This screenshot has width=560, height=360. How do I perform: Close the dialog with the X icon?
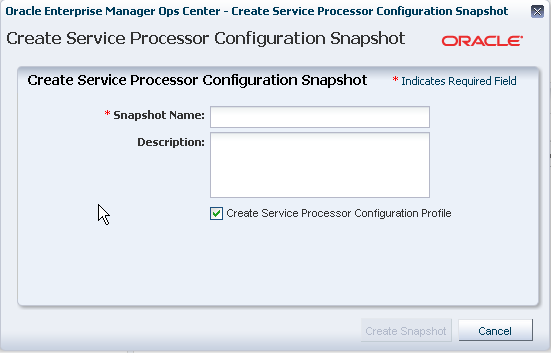click(x=537, y=11)
